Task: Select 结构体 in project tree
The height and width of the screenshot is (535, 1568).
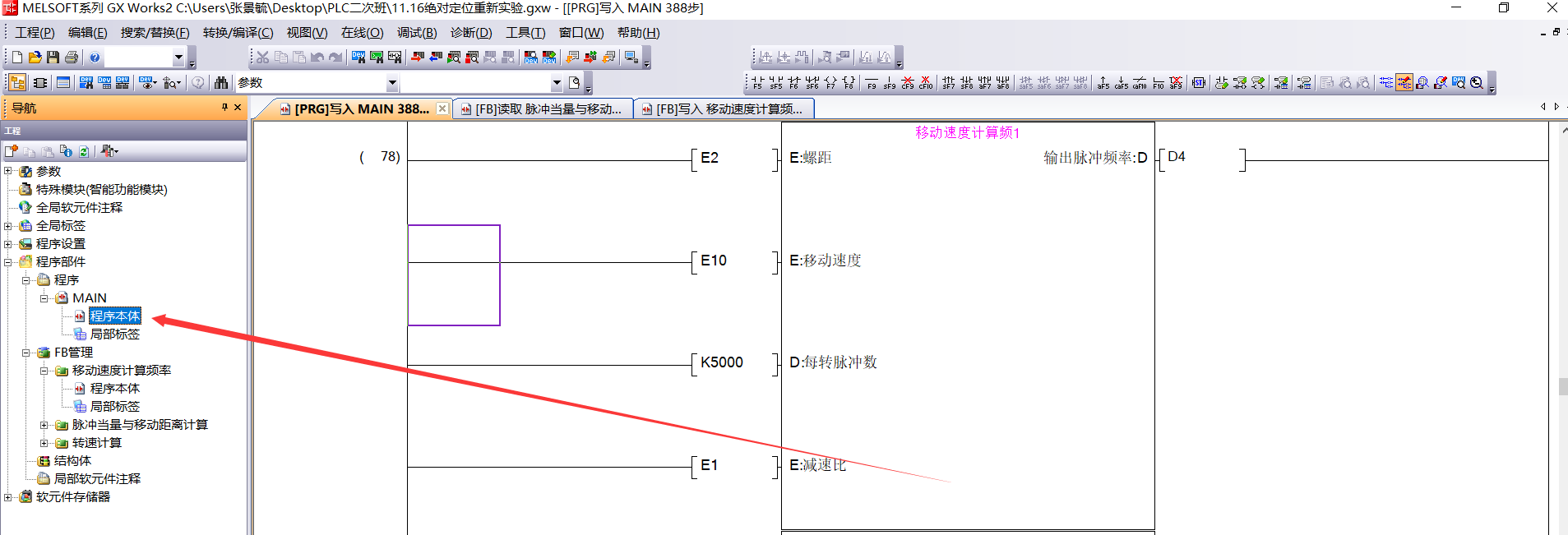Action: 72,461
